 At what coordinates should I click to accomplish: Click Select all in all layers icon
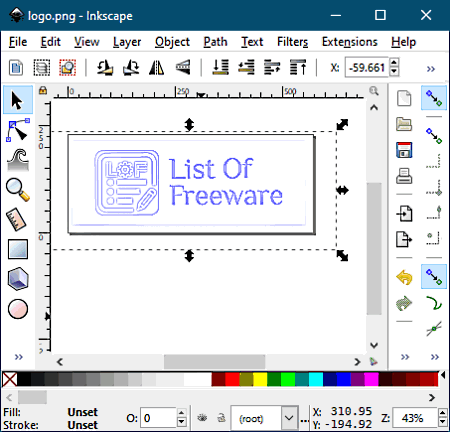click(42, 68)
